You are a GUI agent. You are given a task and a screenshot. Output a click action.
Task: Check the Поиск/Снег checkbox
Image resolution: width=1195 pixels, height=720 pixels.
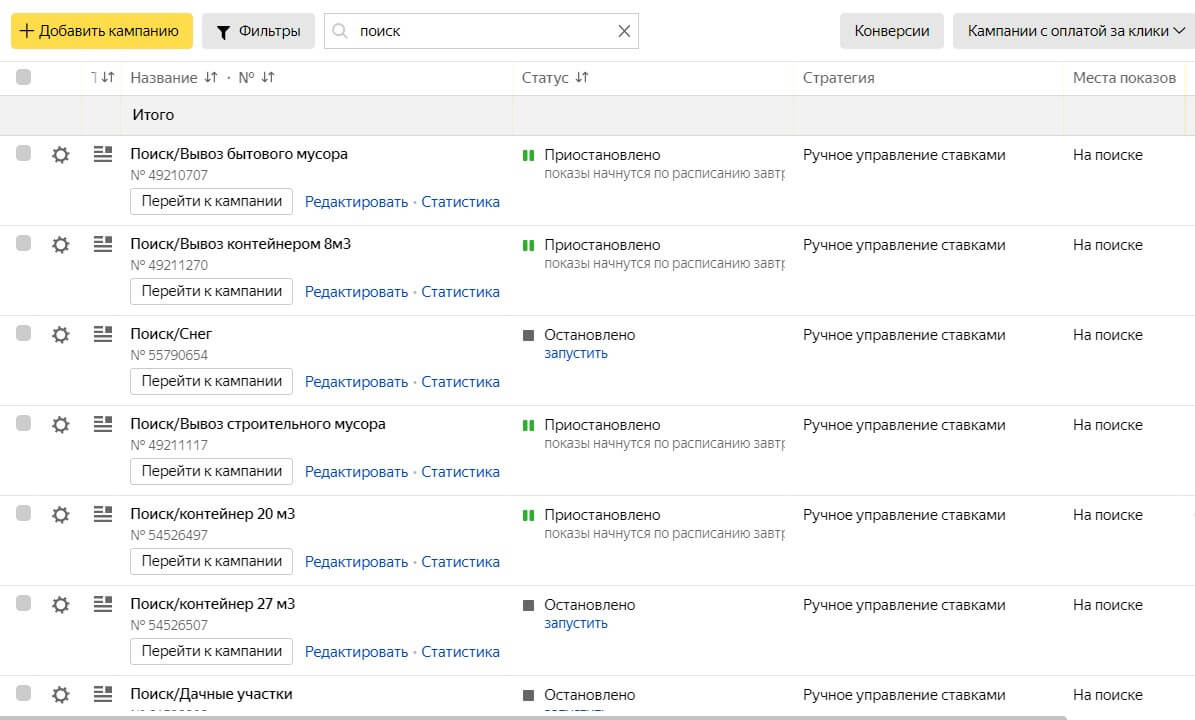24,333
